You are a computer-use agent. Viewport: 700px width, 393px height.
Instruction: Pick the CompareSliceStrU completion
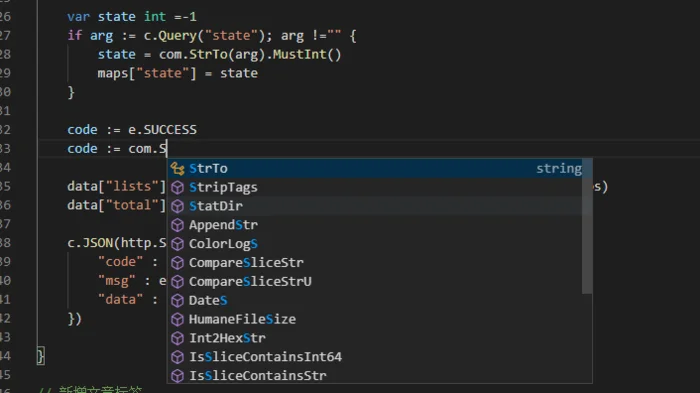pos(375,281)
